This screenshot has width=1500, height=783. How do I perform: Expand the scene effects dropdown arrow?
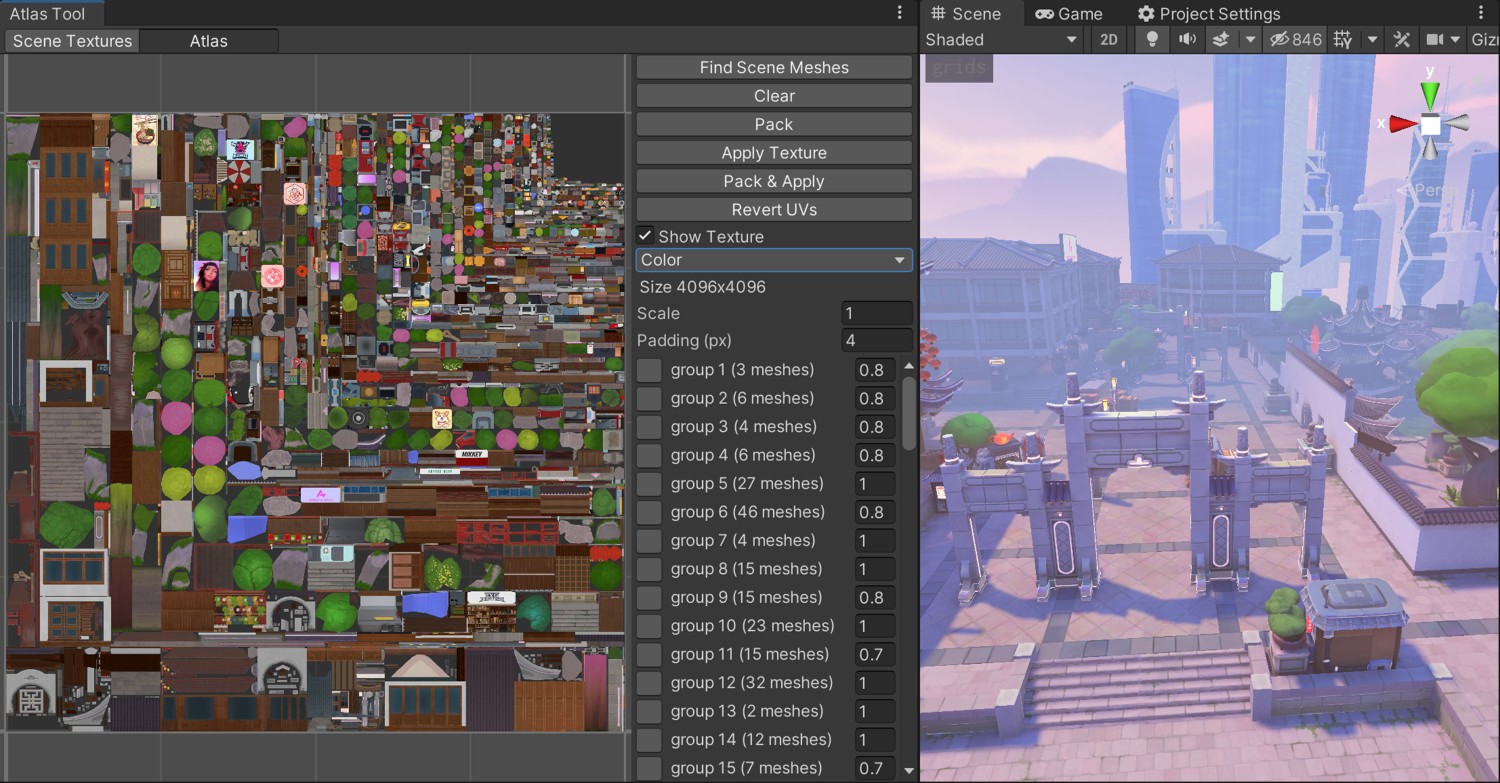pos(1249,40)
